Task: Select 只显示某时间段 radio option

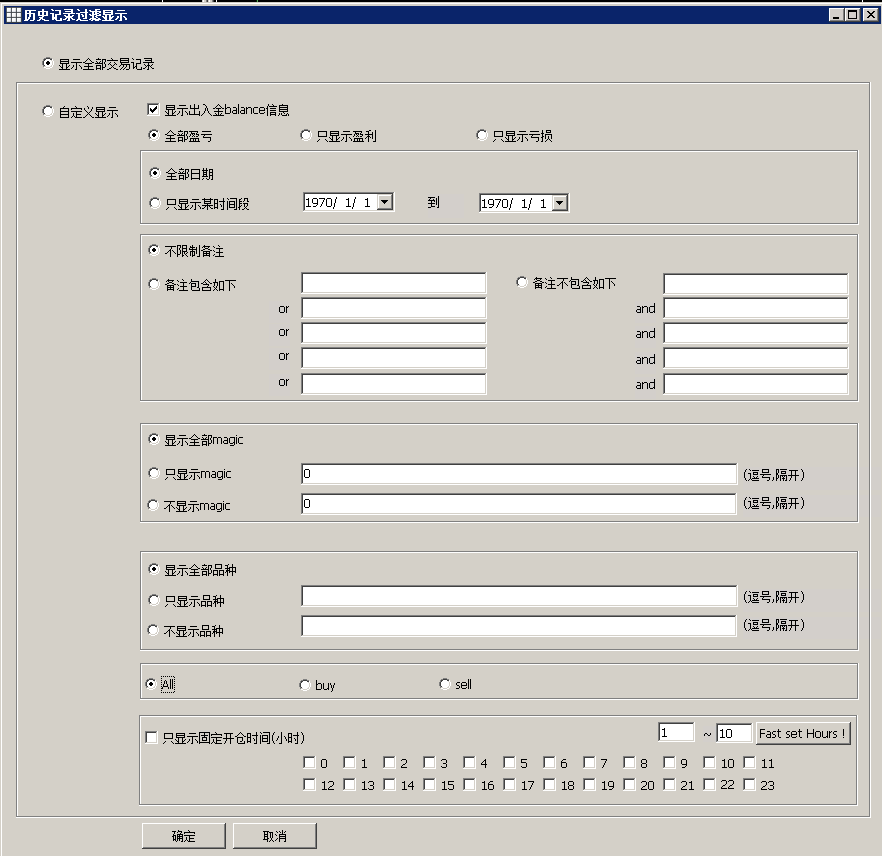Action: 154,203
